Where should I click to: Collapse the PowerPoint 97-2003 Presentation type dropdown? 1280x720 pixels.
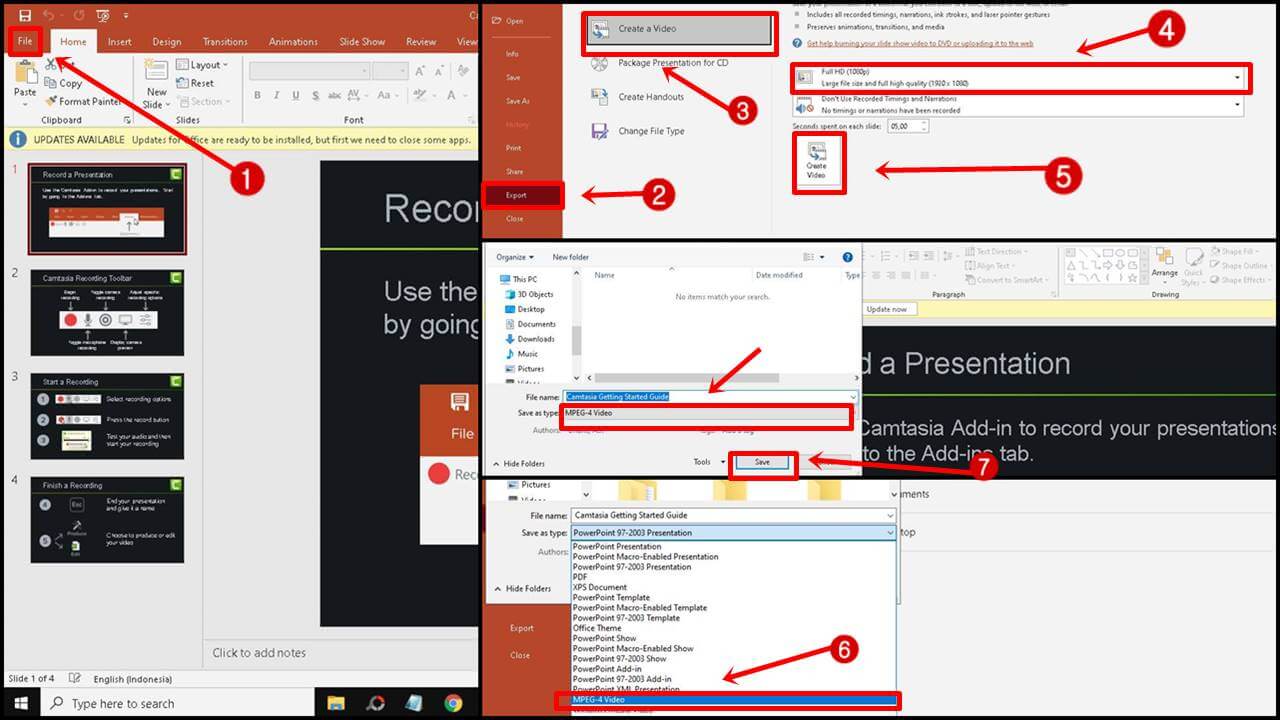coord(889,533)
